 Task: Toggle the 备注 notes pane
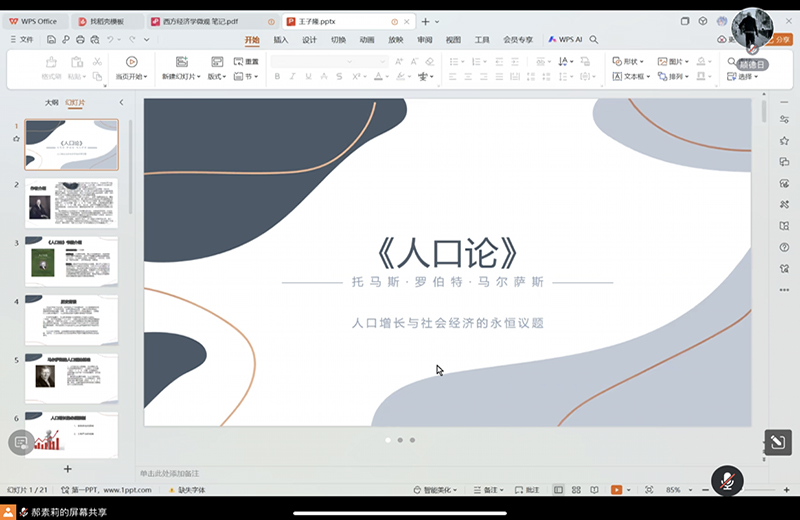[489, 490]
